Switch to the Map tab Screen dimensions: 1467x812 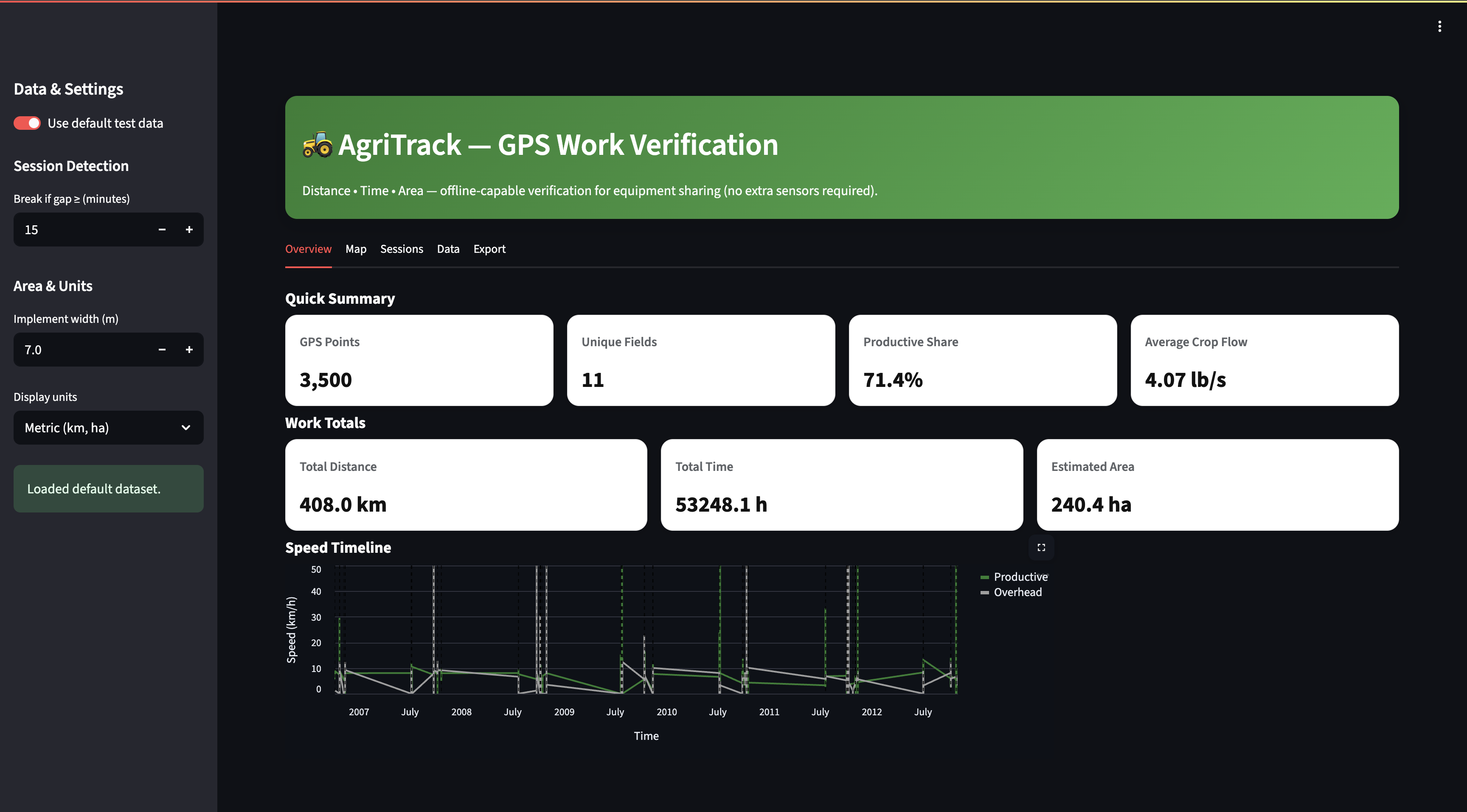point(355,249)
